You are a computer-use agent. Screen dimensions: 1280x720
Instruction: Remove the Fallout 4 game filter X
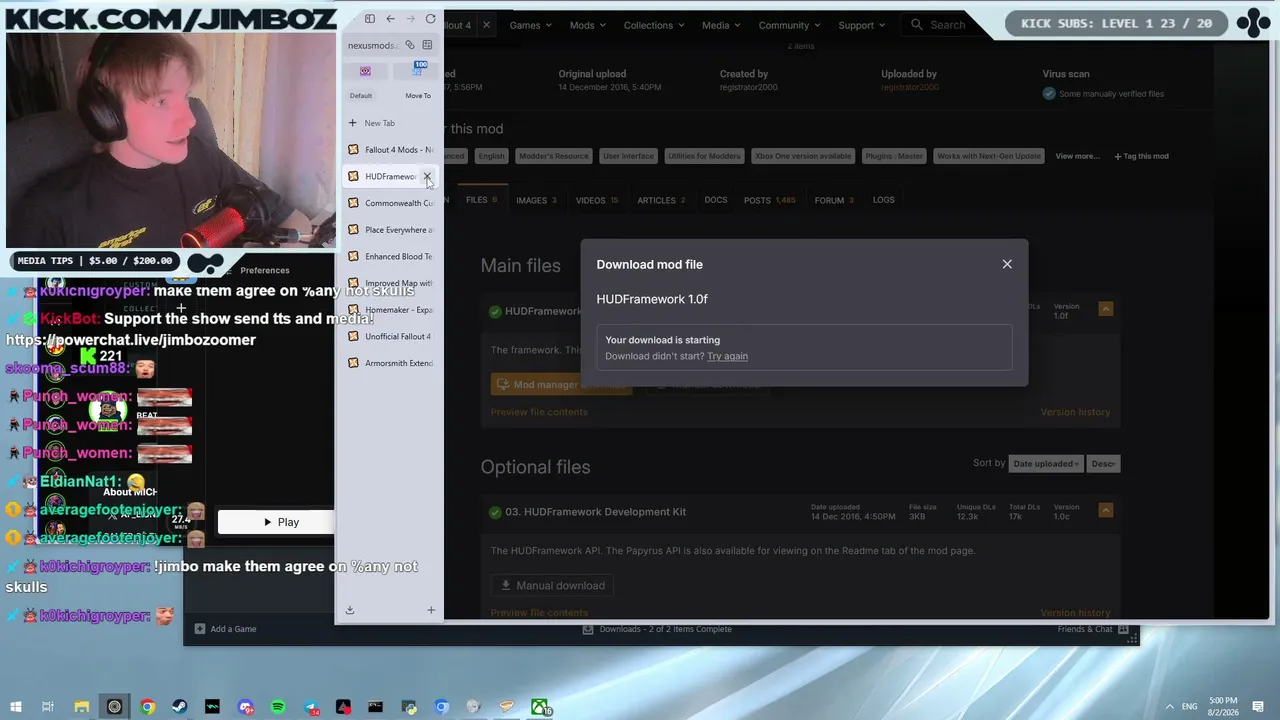pos(486,25)
